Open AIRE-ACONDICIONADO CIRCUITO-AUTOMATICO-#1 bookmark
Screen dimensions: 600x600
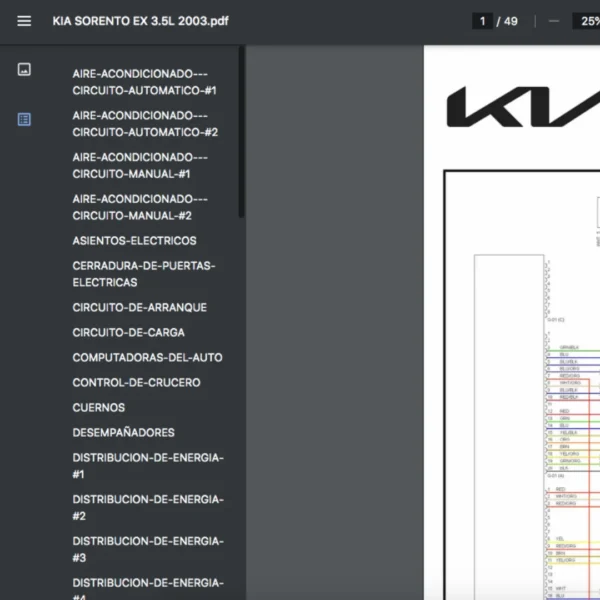tap(145, 82)
